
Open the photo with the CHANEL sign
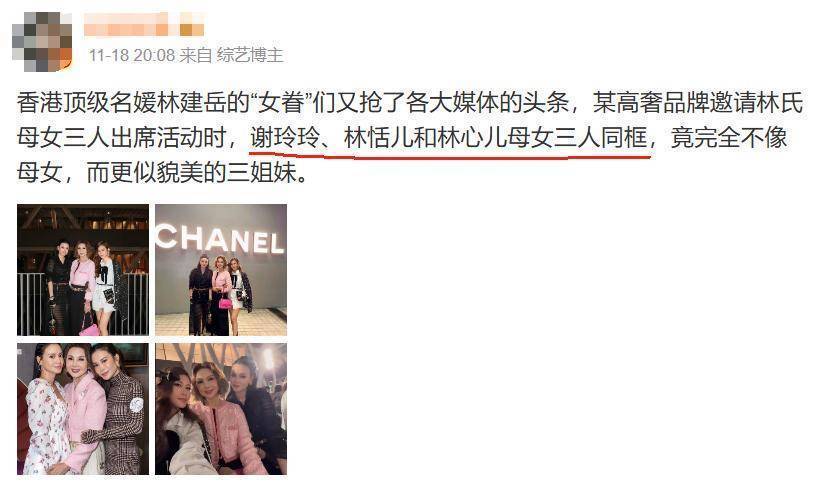(221, 270)
